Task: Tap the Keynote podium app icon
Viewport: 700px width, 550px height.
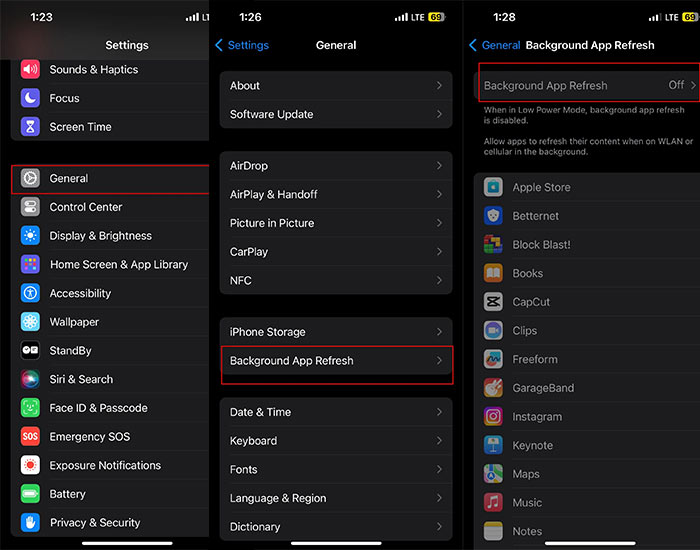Action: coord(493,445)
